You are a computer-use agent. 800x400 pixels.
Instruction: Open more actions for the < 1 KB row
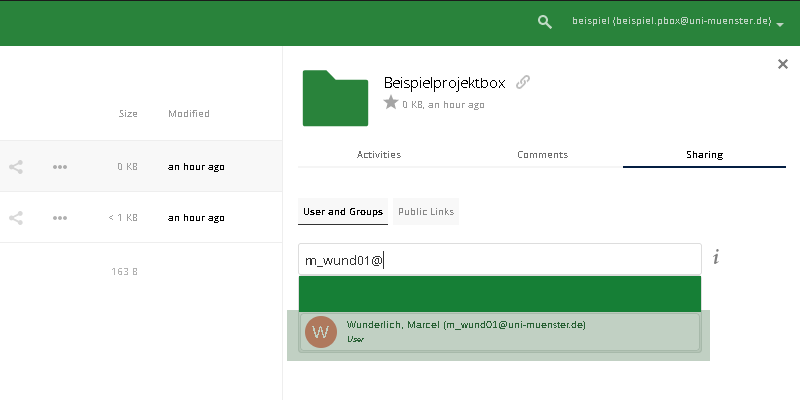click(x=60, y=217)
